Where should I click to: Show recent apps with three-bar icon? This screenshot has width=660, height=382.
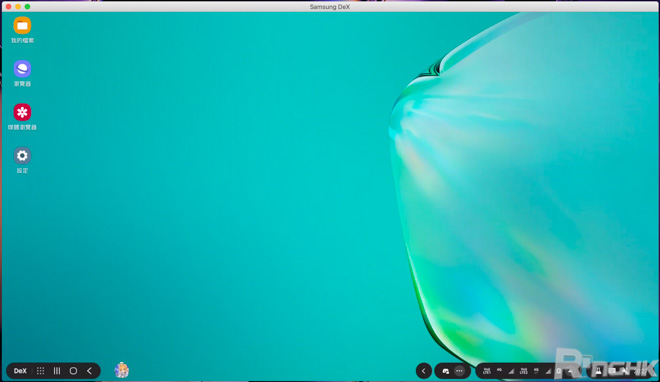(x=57, y=371)
